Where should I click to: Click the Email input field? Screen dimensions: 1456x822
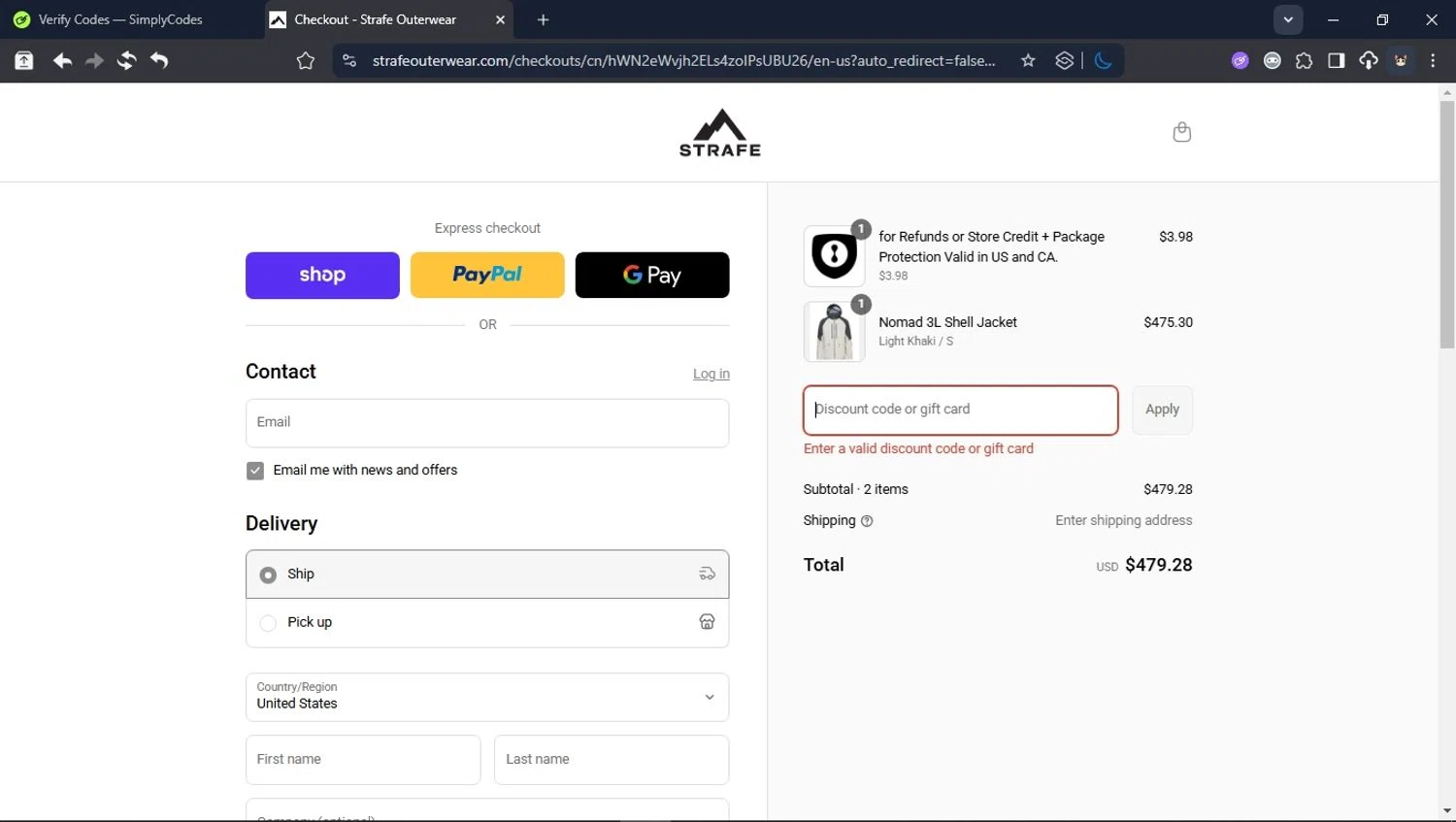point(487,423)
